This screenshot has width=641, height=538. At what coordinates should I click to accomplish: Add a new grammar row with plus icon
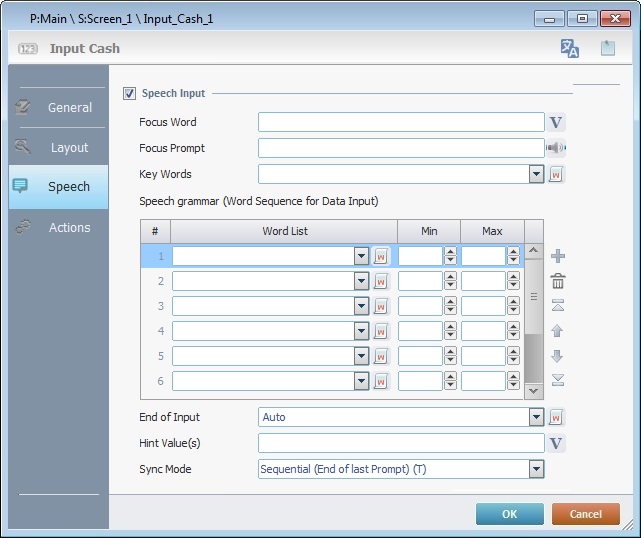(x=558, y=256)
